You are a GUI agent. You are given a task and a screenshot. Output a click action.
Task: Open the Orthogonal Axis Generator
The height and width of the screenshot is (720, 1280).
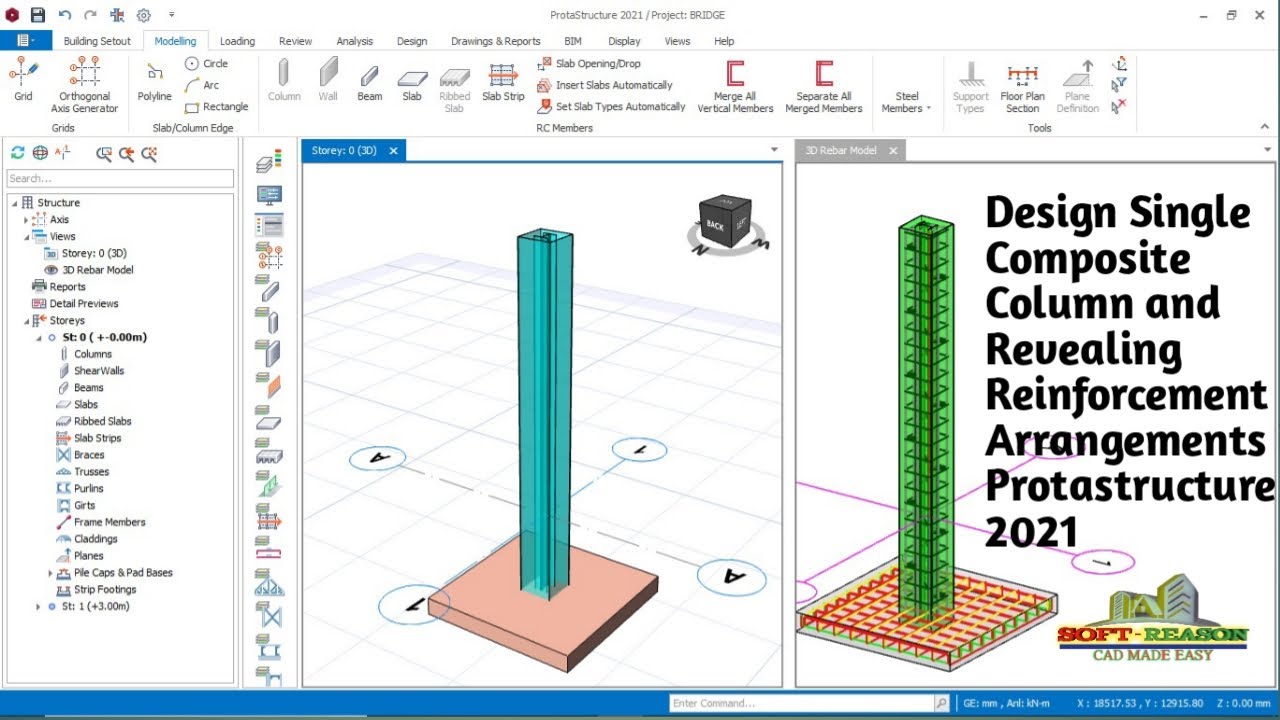(85, 85)
